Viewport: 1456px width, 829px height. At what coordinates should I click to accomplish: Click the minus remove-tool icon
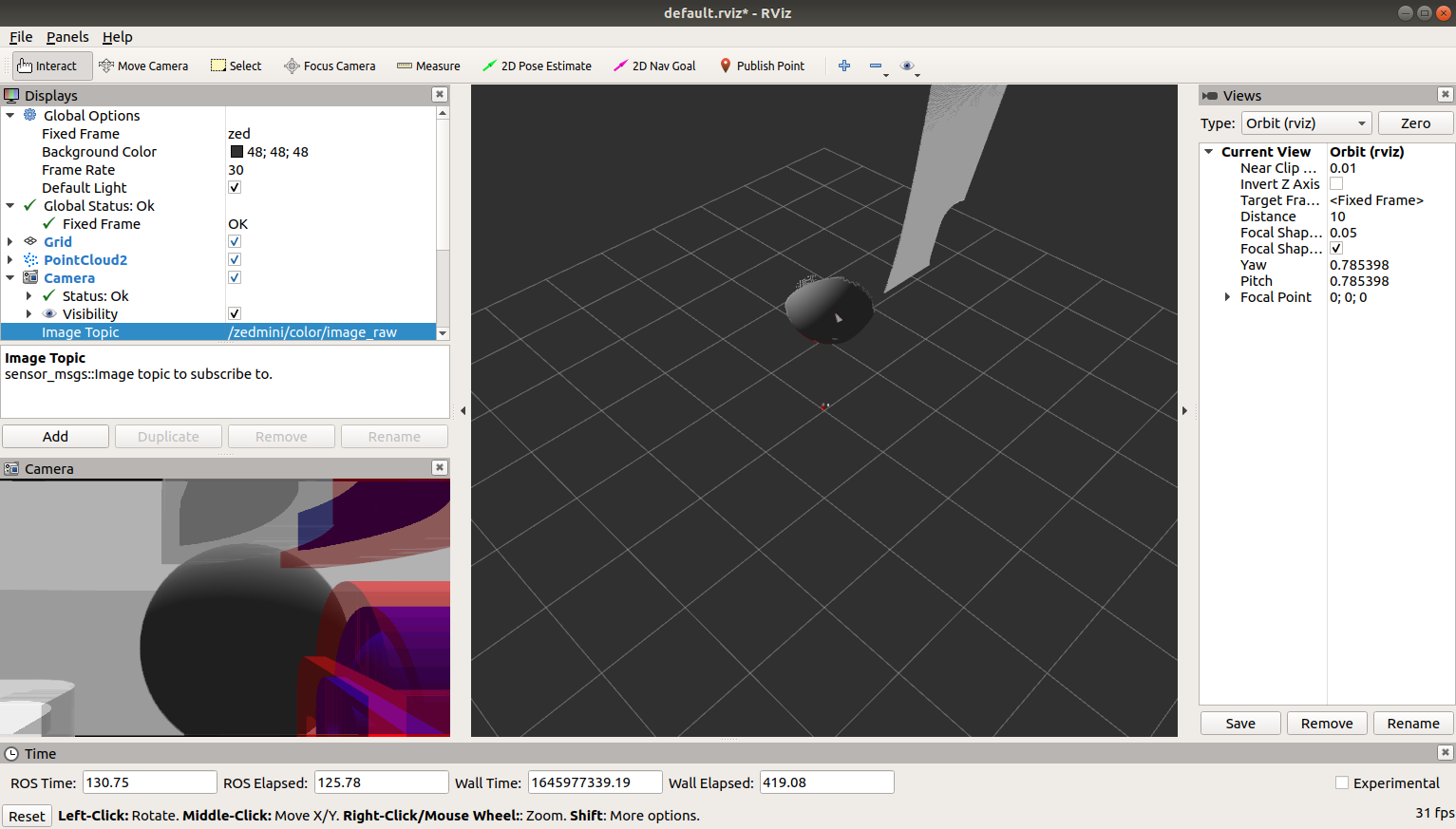(876, 66)
